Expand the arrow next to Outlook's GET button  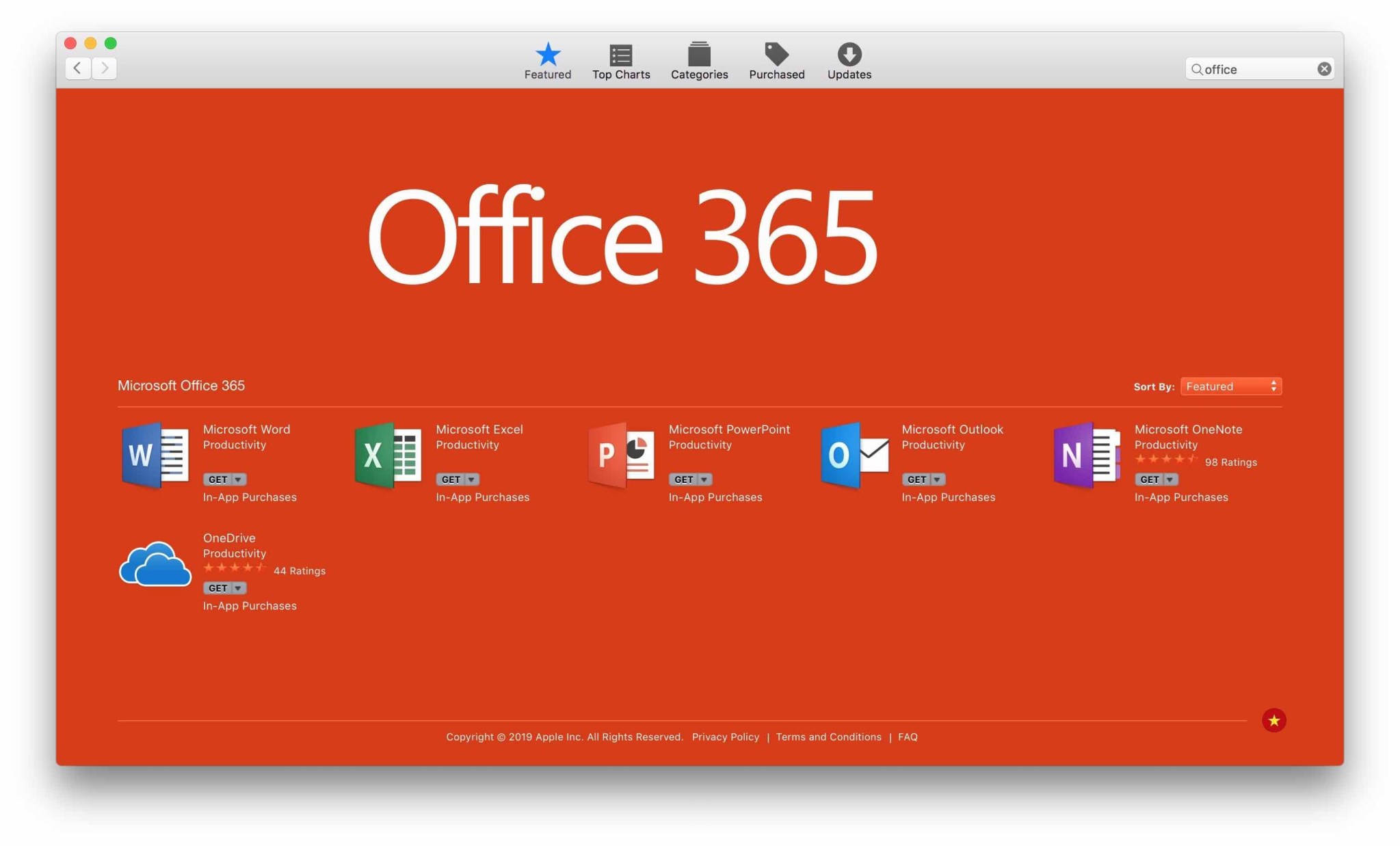pos(937,479)
